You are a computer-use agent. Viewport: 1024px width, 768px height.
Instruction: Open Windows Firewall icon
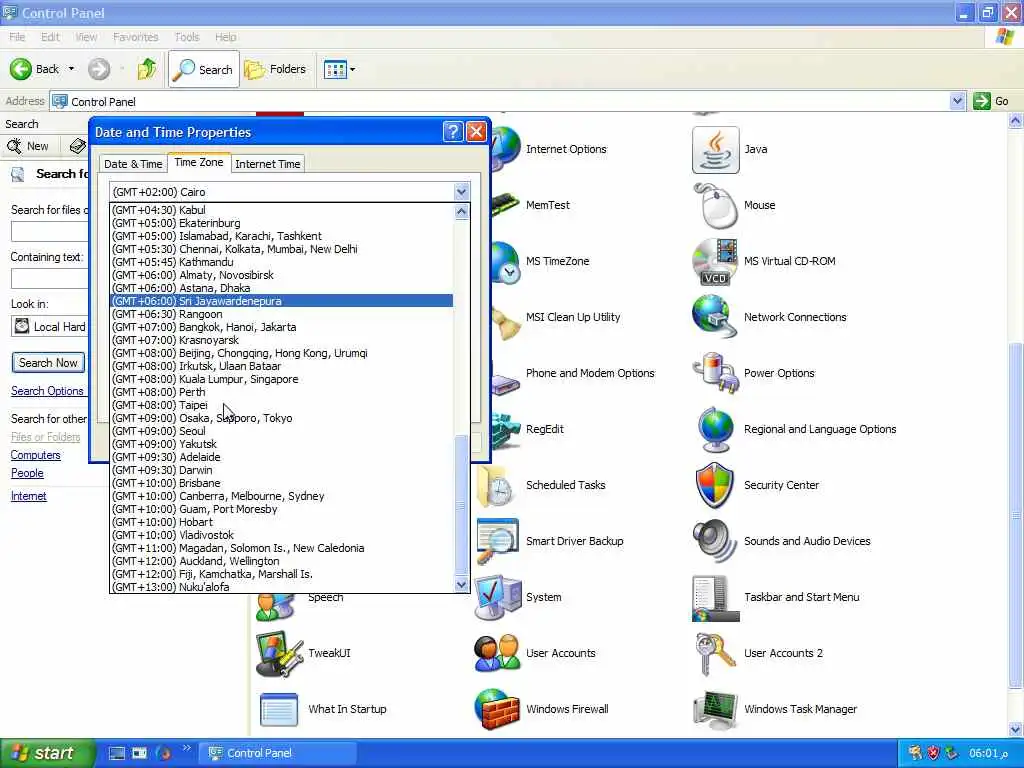[x=498, y=709]
